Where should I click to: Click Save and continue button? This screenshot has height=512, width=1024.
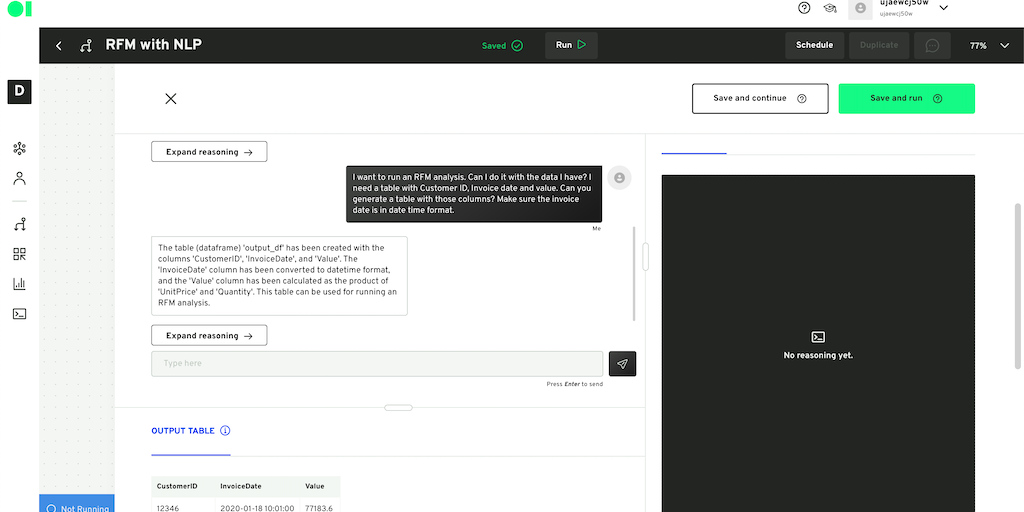pos(760,99)
